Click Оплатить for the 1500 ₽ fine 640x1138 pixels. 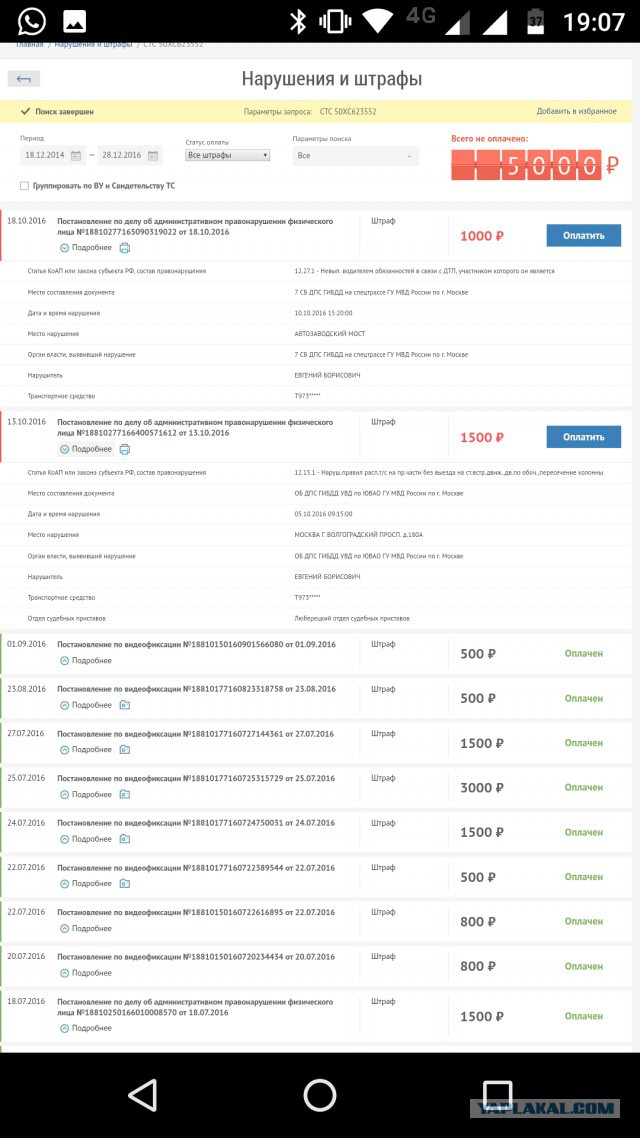click(x=583, y=437)
